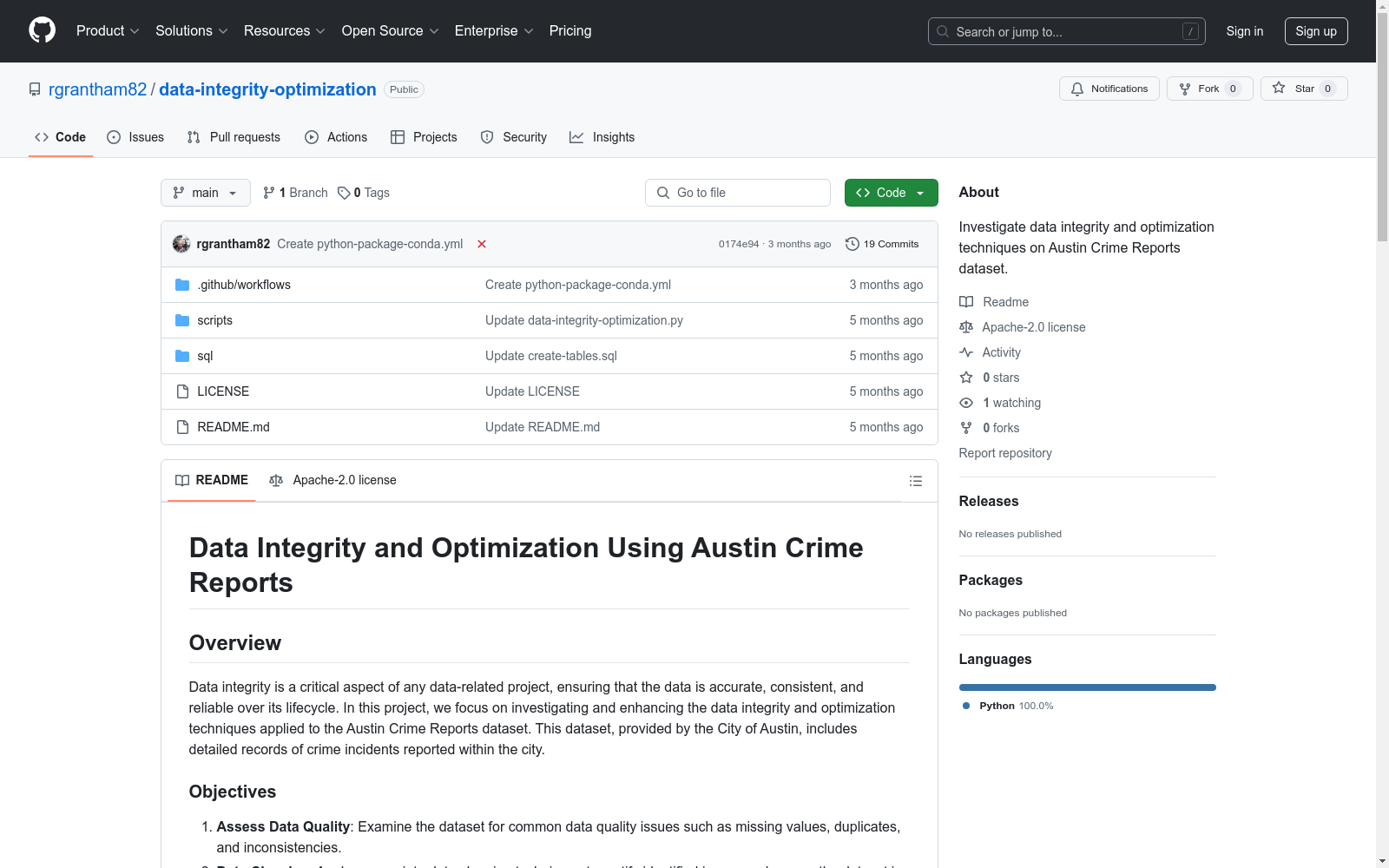Click the Sign up button
1389x868 pixels.
click(1316, 31)
